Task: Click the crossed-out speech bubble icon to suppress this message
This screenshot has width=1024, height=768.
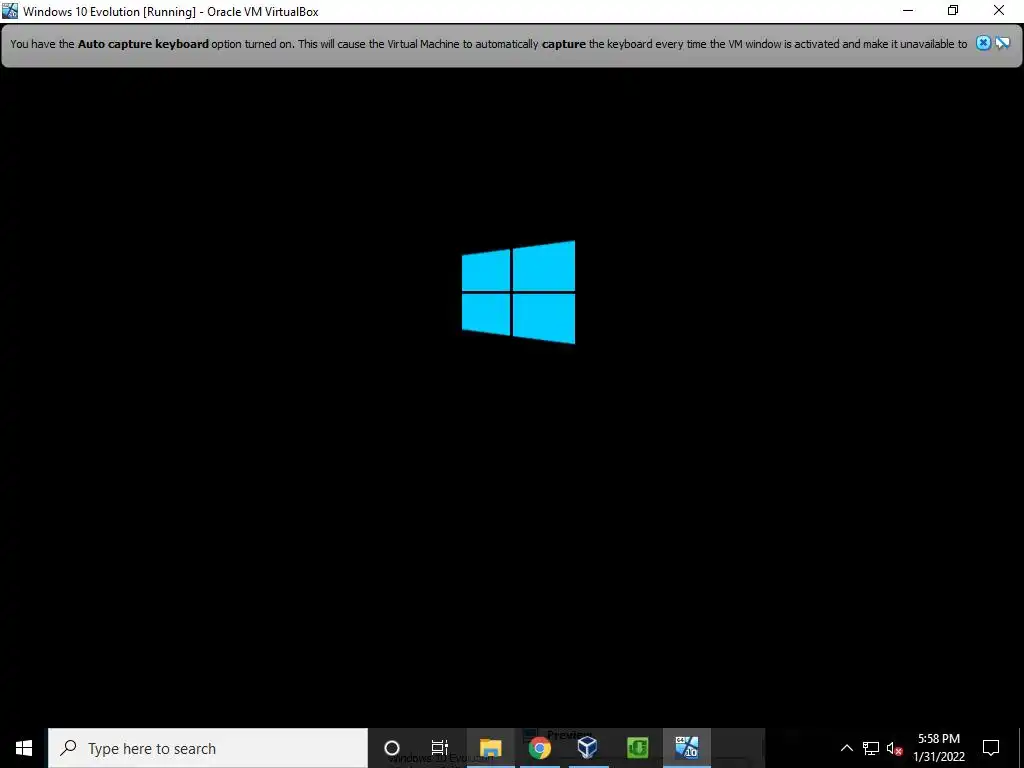Action: 1002,44
